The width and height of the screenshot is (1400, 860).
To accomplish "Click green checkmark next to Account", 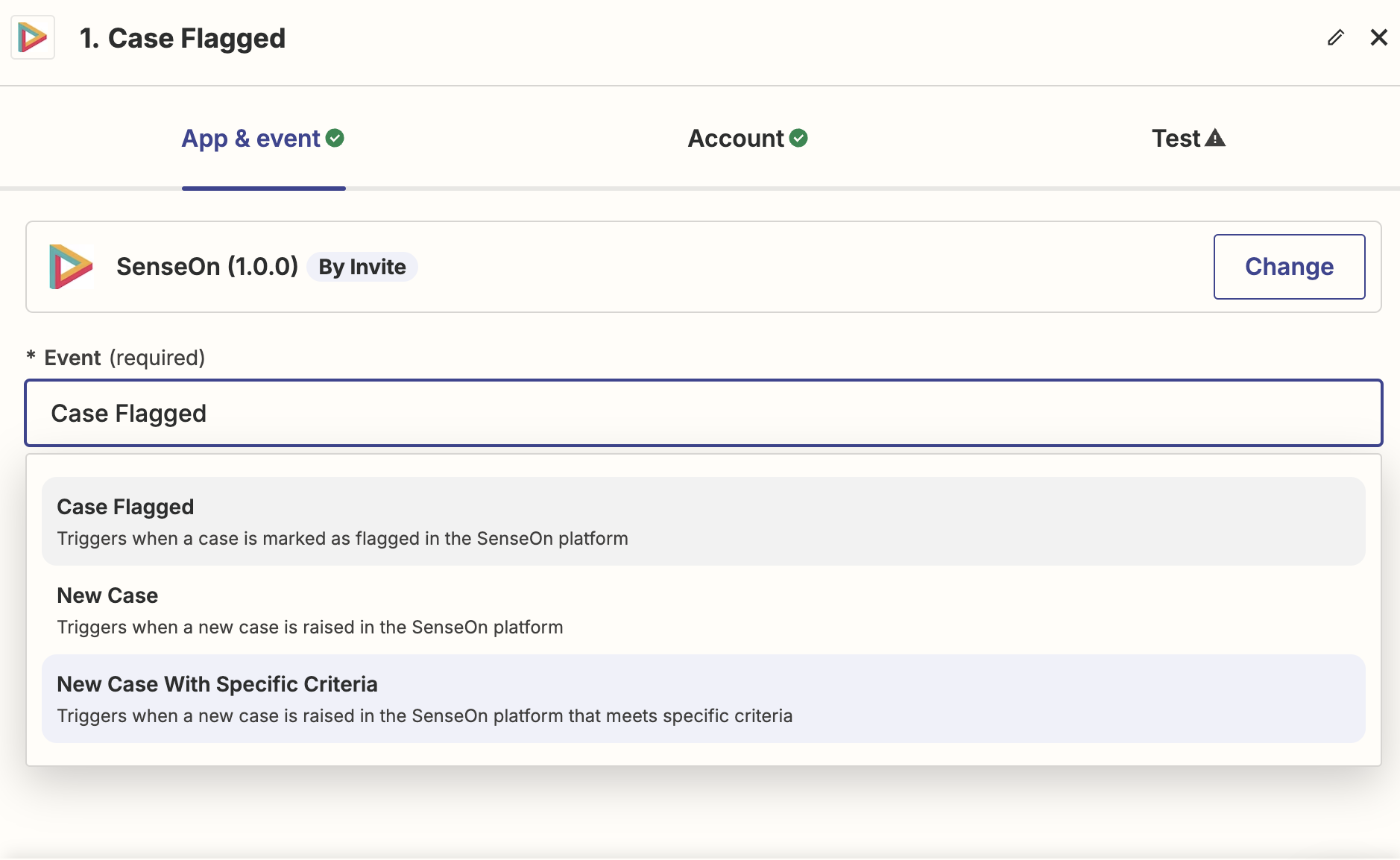I will tap(798, 139).
